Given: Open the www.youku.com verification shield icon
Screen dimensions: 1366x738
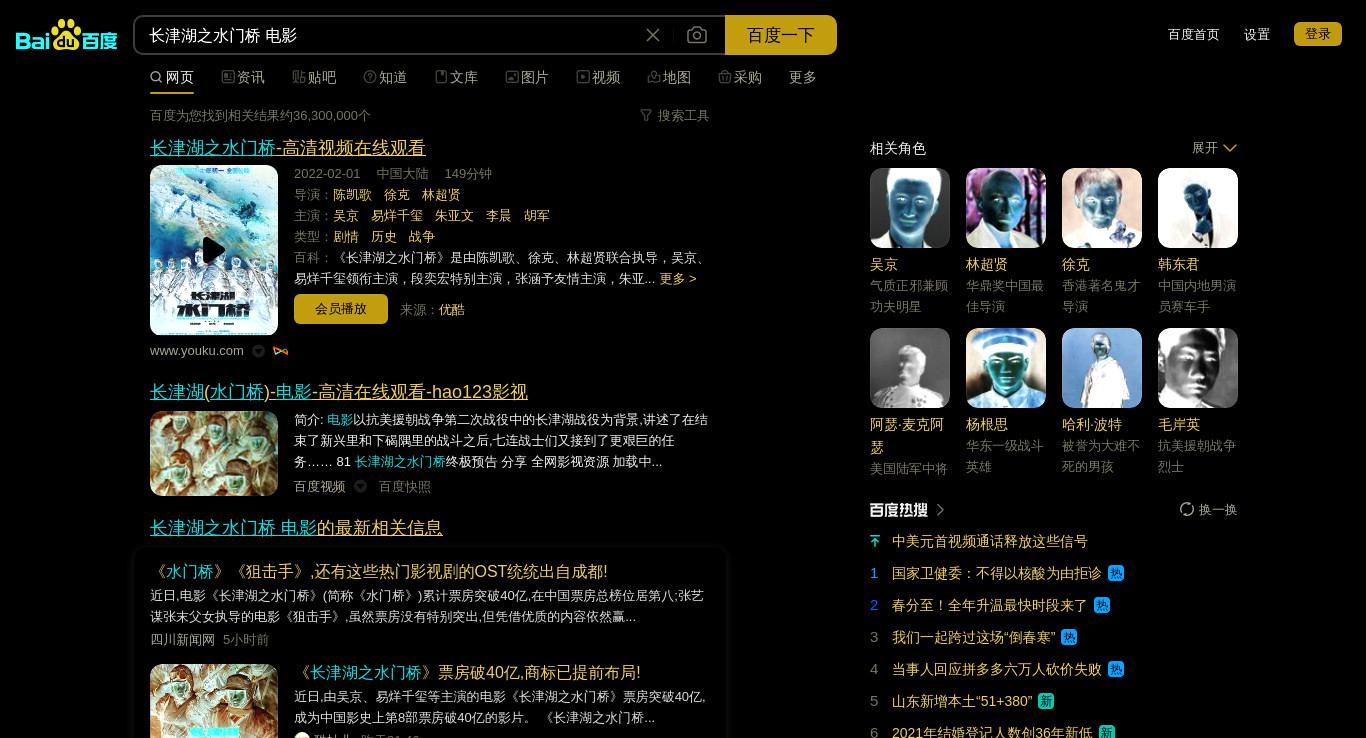Looking at the screenshot, I should click(x=259, y=351).
